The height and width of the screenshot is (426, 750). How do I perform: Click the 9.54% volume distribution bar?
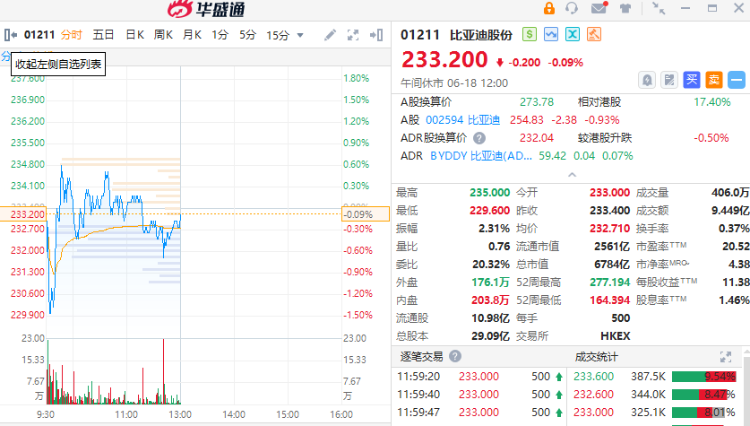[x=703, y=377]
